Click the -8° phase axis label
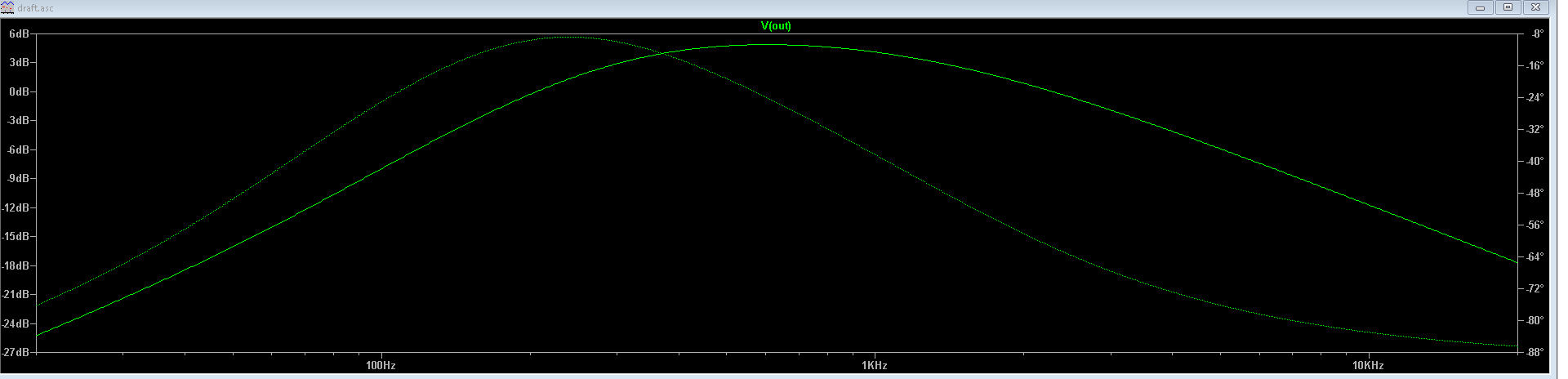 coord(1537,33)
